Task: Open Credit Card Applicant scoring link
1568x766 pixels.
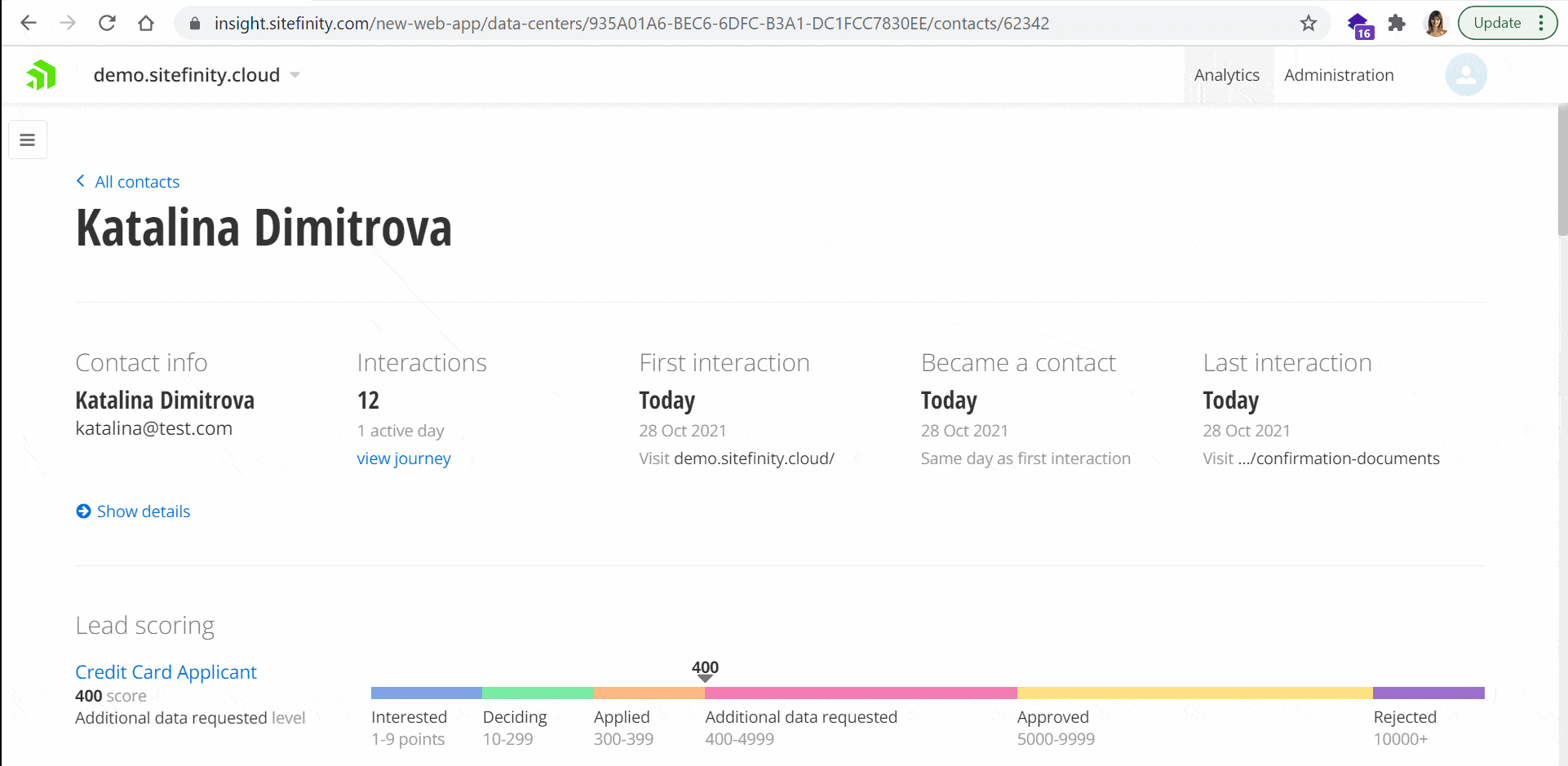Action: coord(166,672)
